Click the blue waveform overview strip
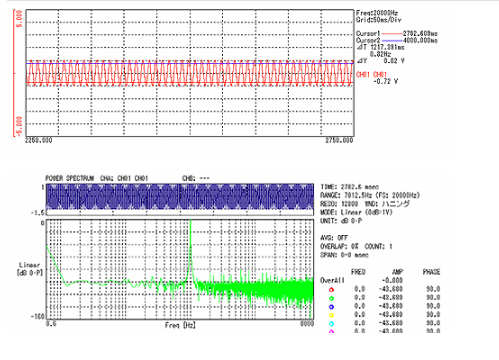The height and width of the screenshot is (360, 499). pyautogui.click(x=180, y=197)
